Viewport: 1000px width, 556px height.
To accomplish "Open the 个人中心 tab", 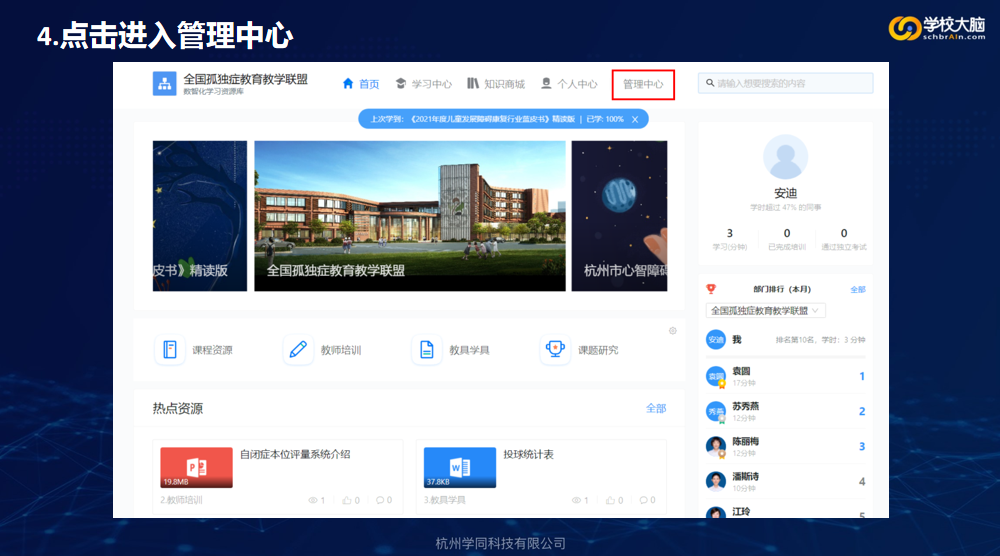I will coord(569,84).
